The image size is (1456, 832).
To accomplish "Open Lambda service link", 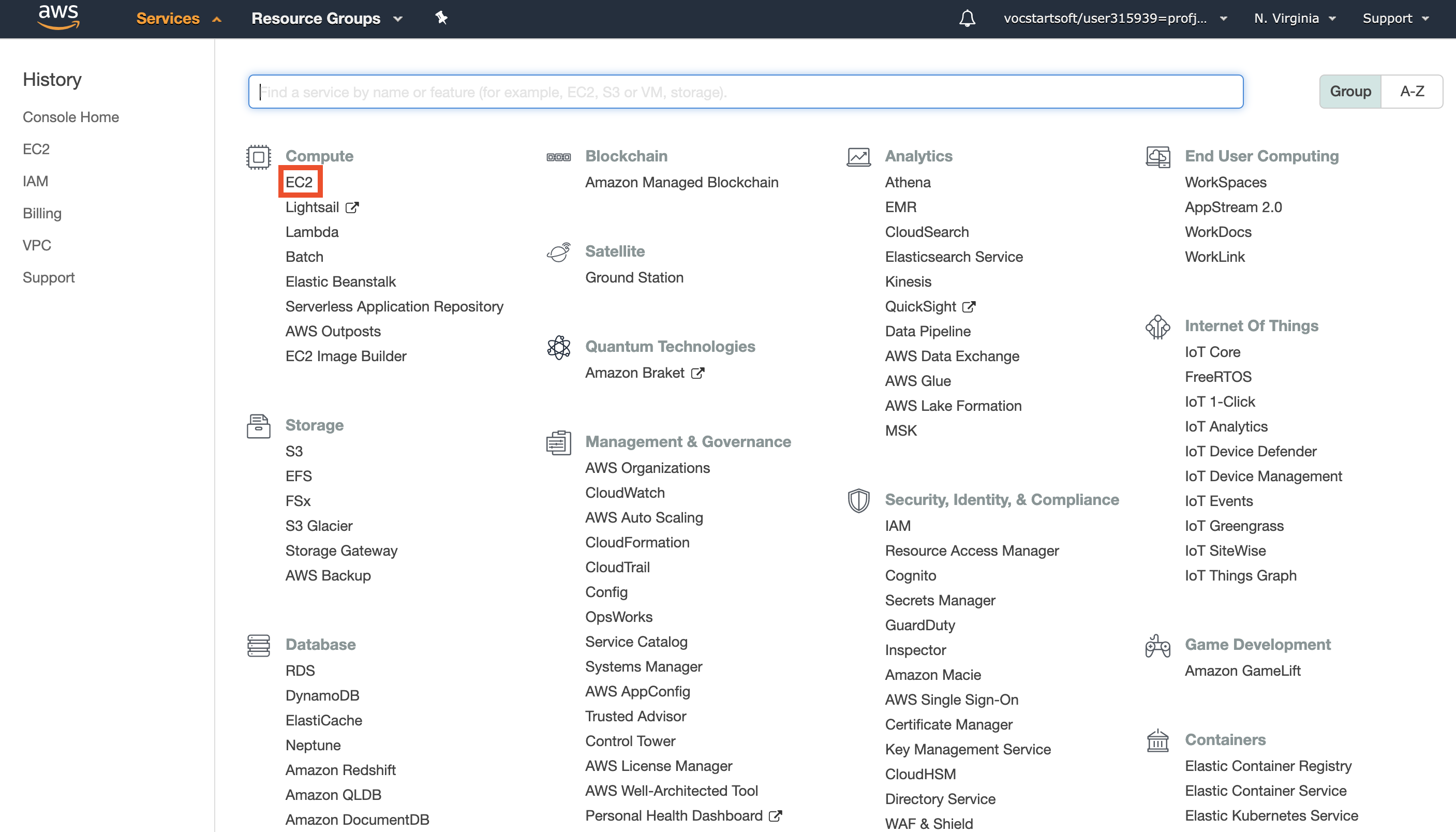I will (x=312, y=232).
